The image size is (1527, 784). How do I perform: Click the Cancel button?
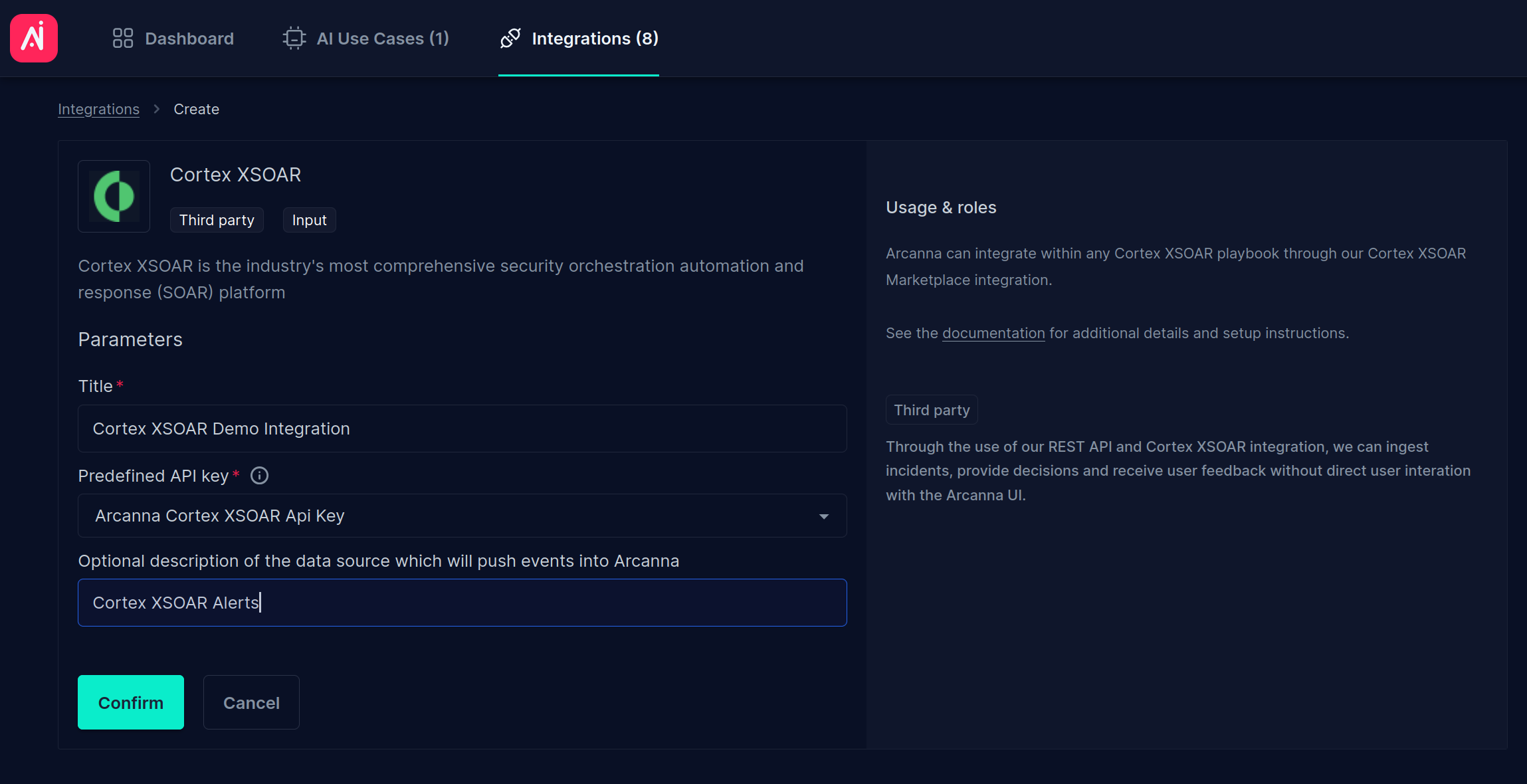pyautogui.click(x=251, y=702)
